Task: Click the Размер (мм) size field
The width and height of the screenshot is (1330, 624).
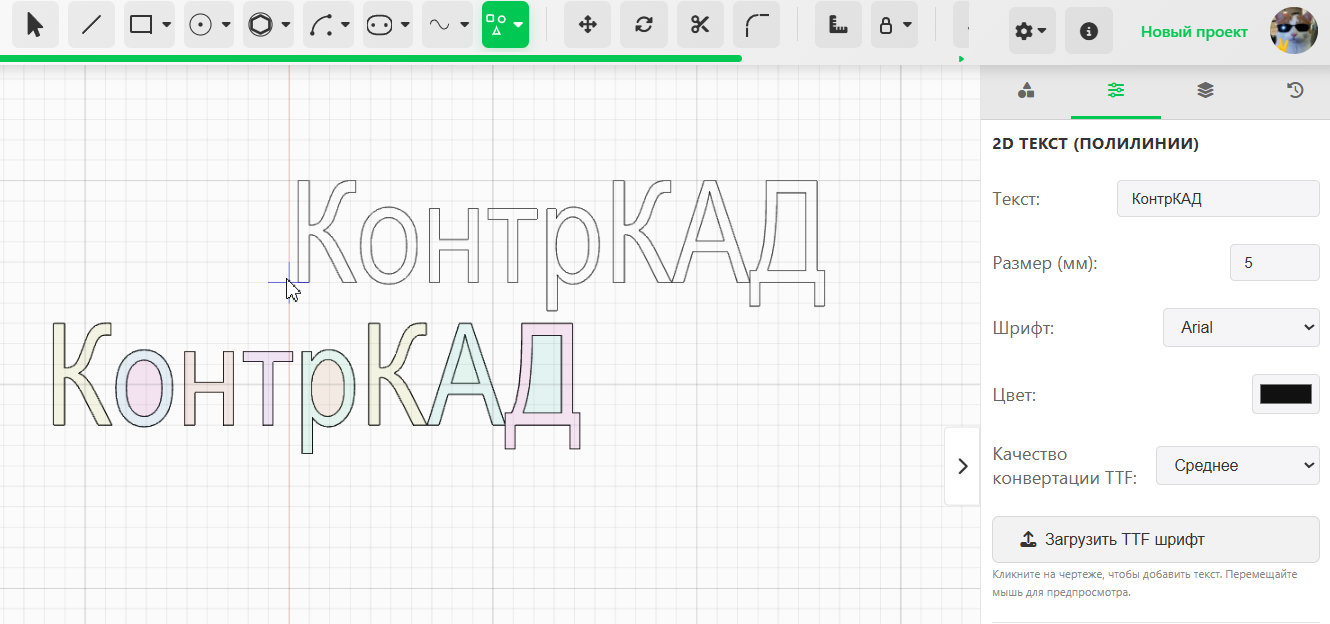Action: coord(1274,263)
